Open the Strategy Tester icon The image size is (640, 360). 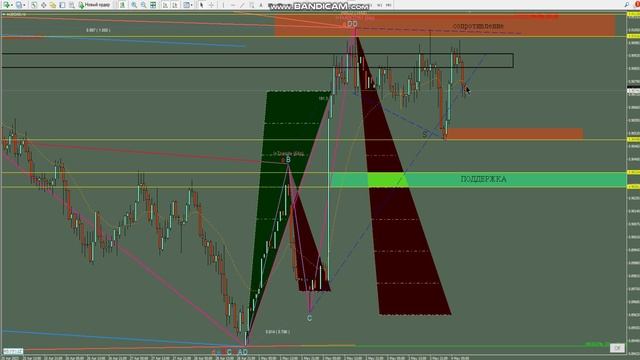click(72, 5)
